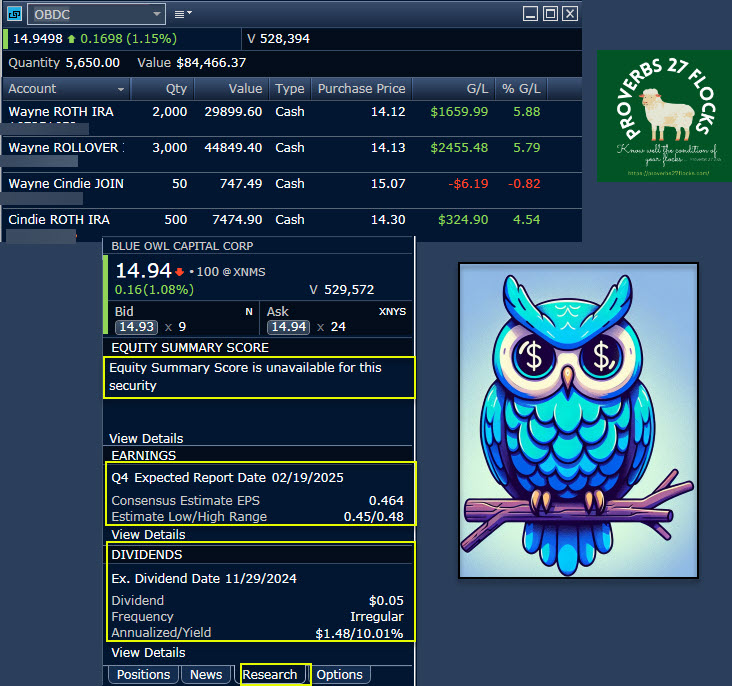The width and height of the screenshot is (732, 686).
Task: Sort by the % G/L column header
Action: [520, 88]
